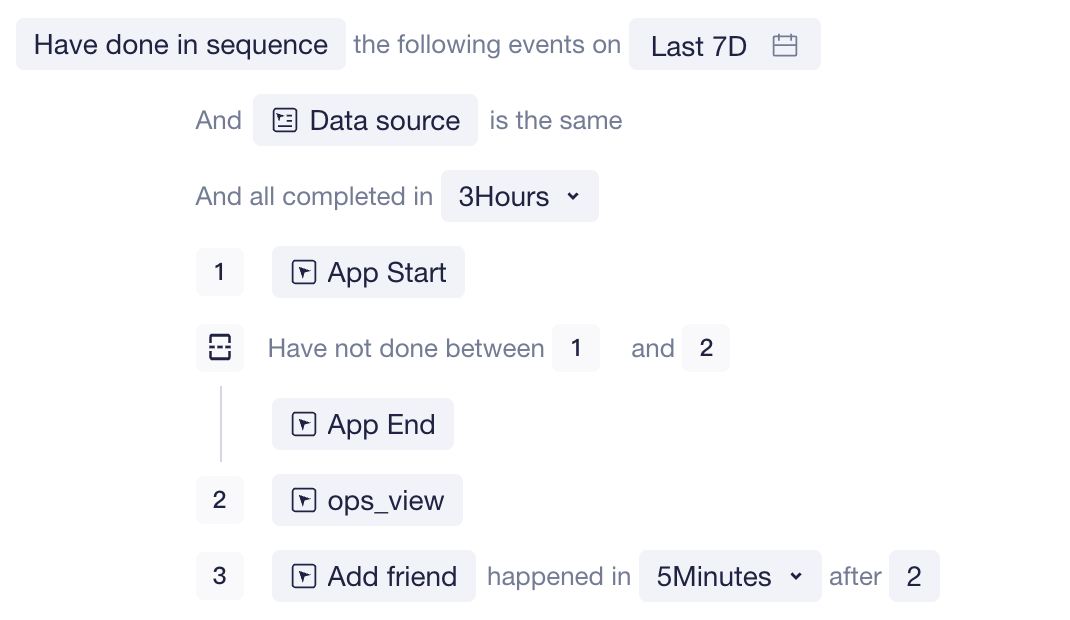Choose the Data source property button
This screenshot has height=620, width=1070.
[366, 120]
